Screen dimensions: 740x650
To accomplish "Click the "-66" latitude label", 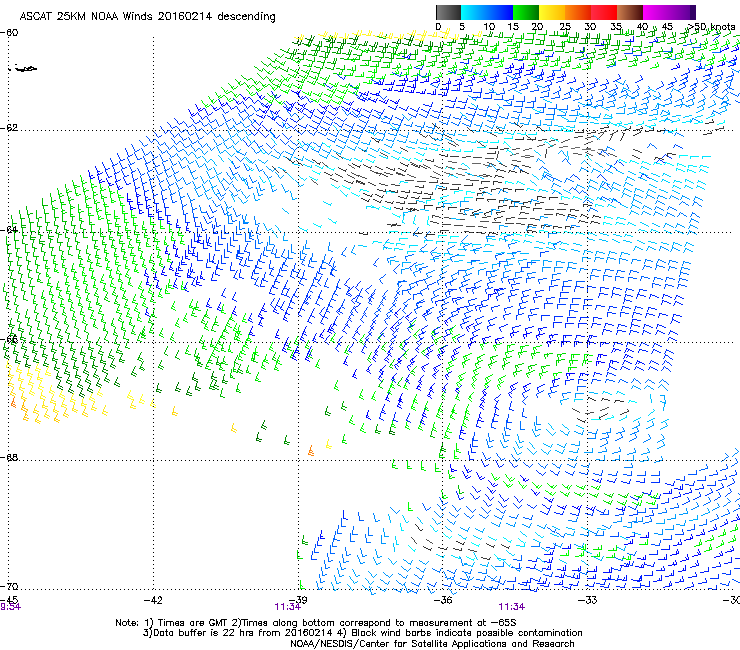I will point(9,339).
